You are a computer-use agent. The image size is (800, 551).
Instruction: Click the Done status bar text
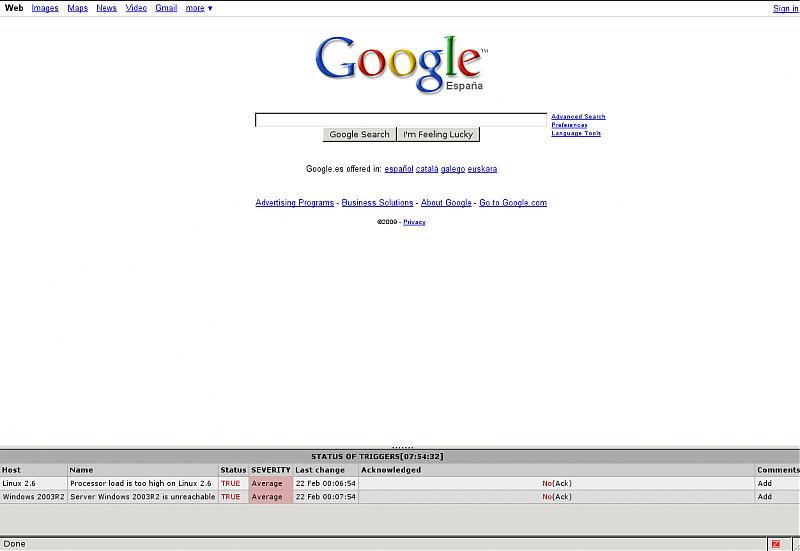click(x=14, y=544)
